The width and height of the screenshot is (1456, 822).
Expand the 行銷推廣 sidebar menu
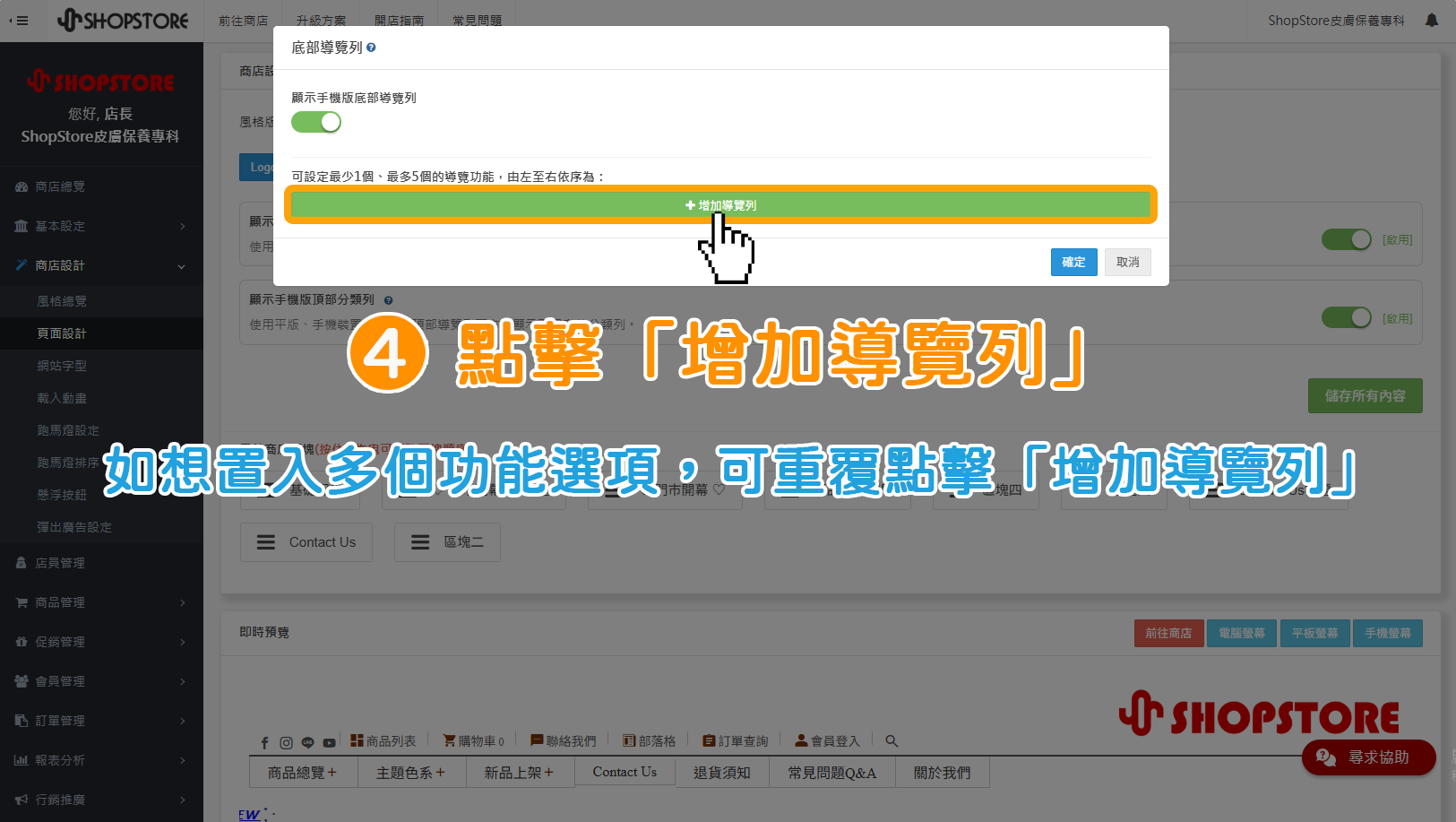(101, 800)
